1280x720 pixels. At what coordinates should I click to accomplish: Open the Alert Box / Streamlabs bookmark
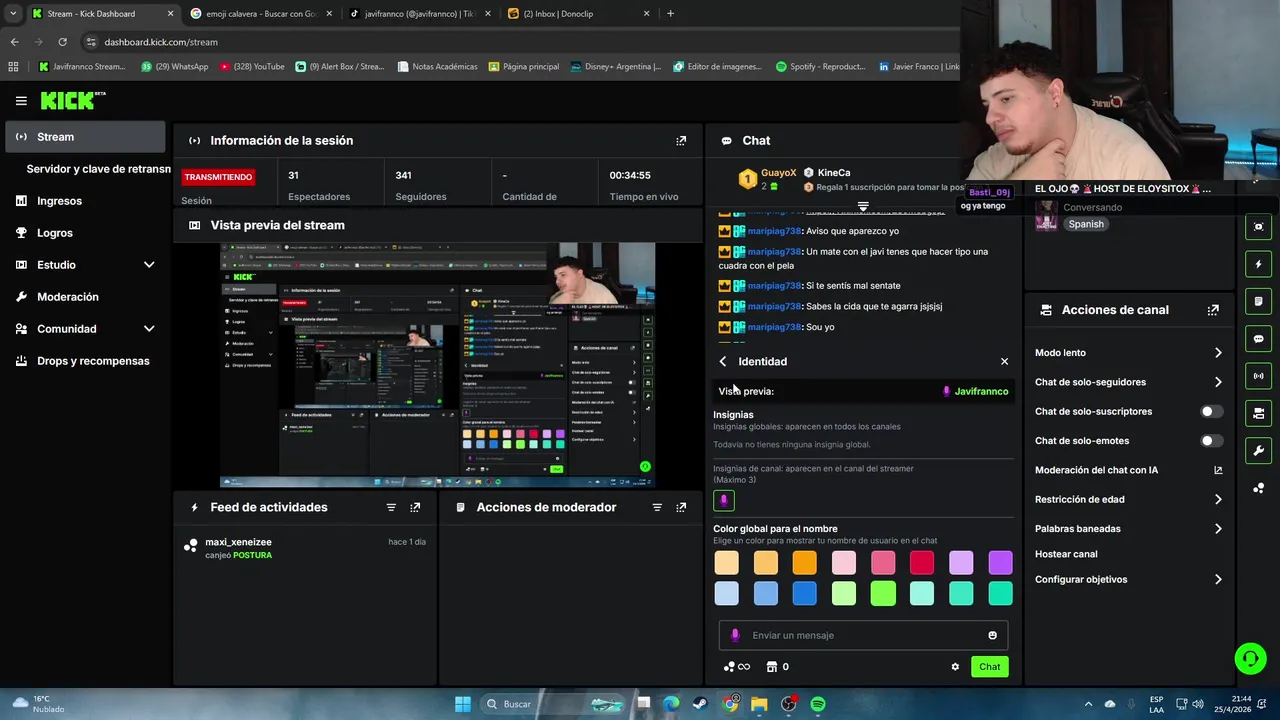point(339,67)
